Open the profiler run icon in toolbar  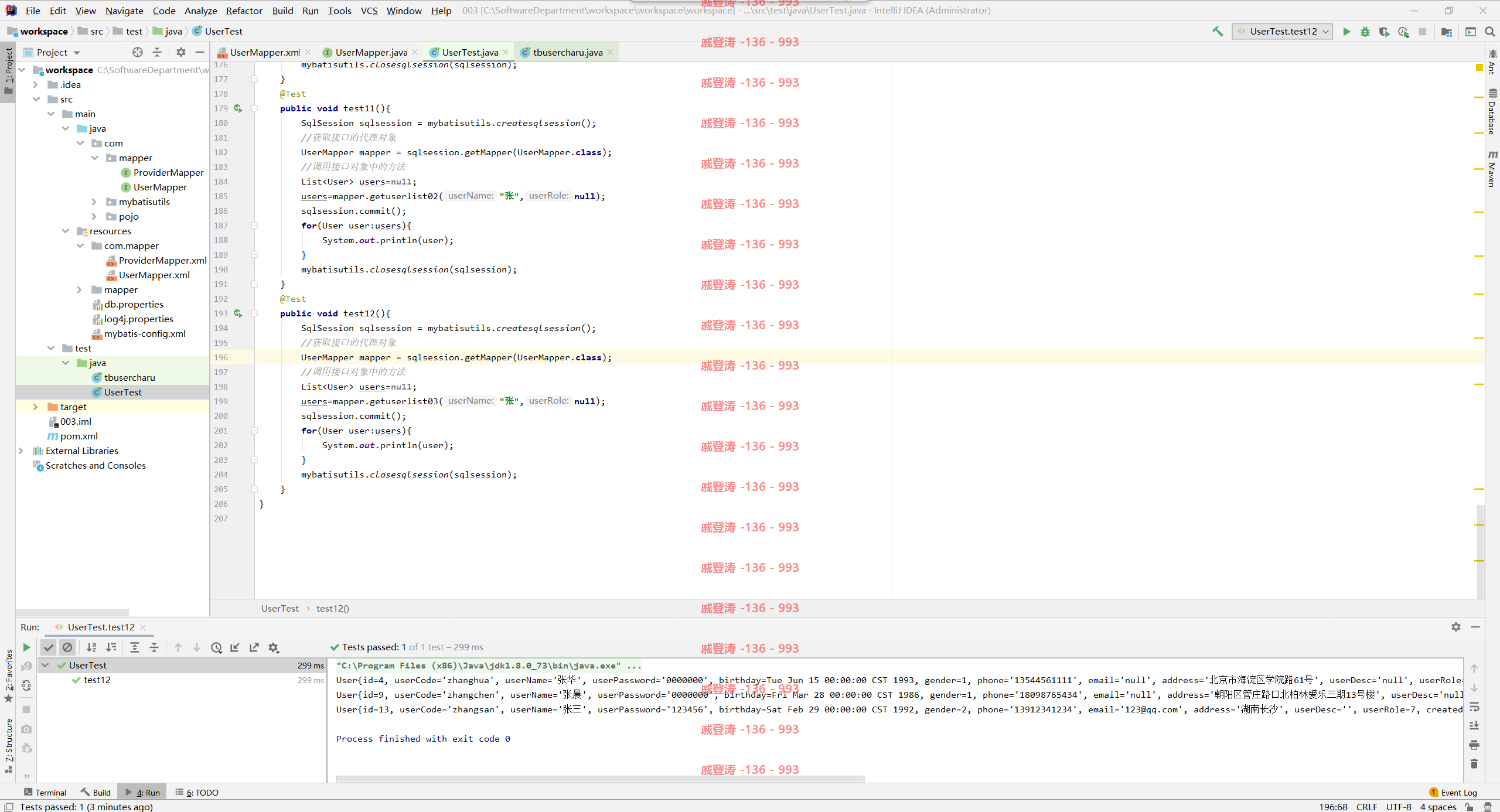1403,32
